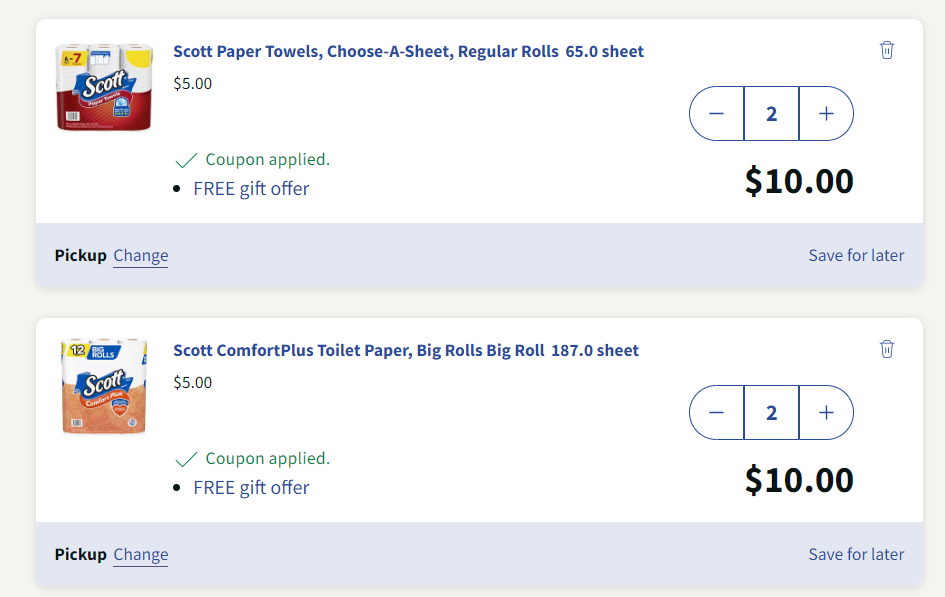Increase Scott Paper Towels quantity with plus

[826, 114]
